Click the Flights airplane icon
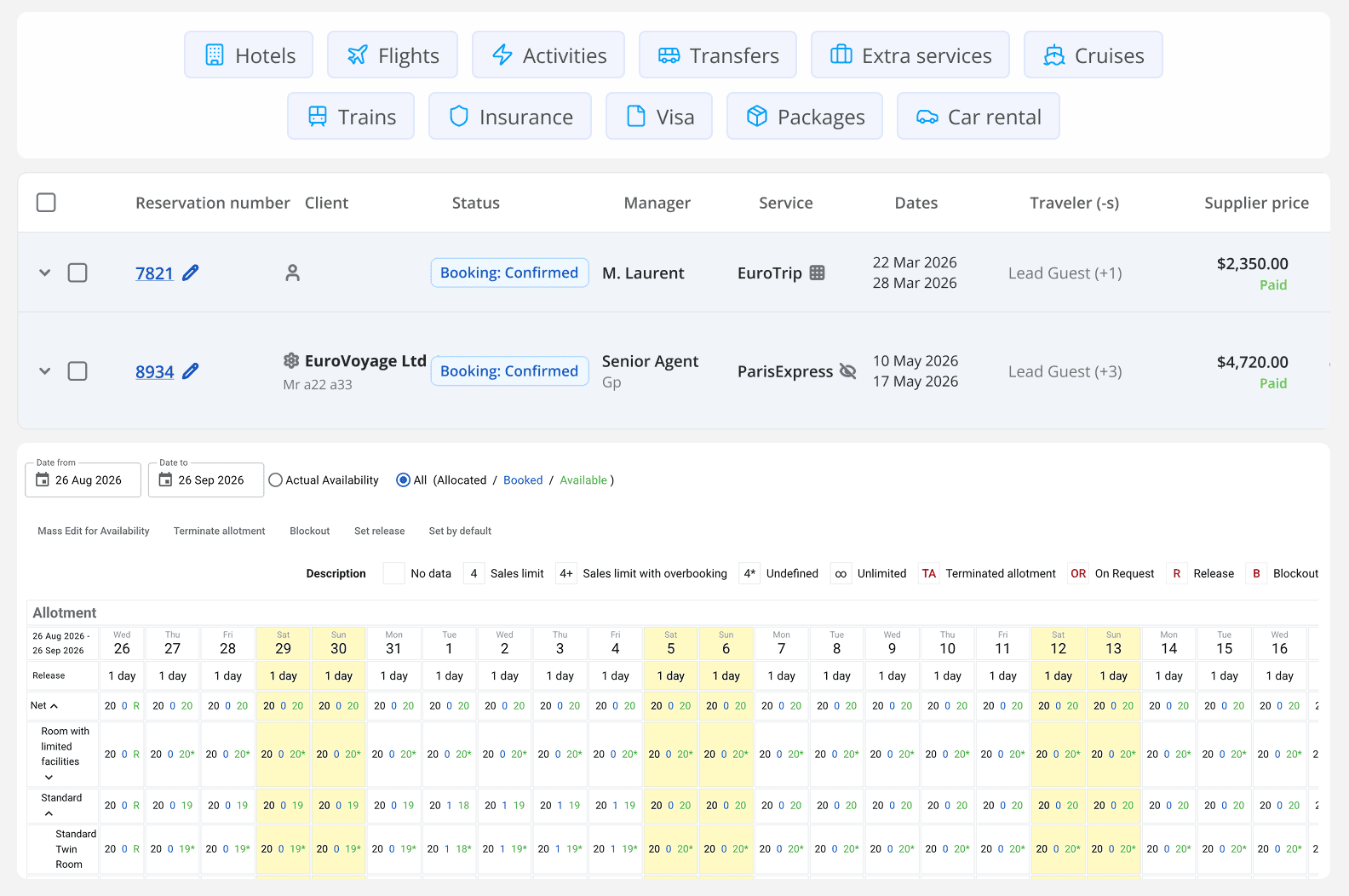This screenshot has width=1349, height=896. (x=358, y=55)
